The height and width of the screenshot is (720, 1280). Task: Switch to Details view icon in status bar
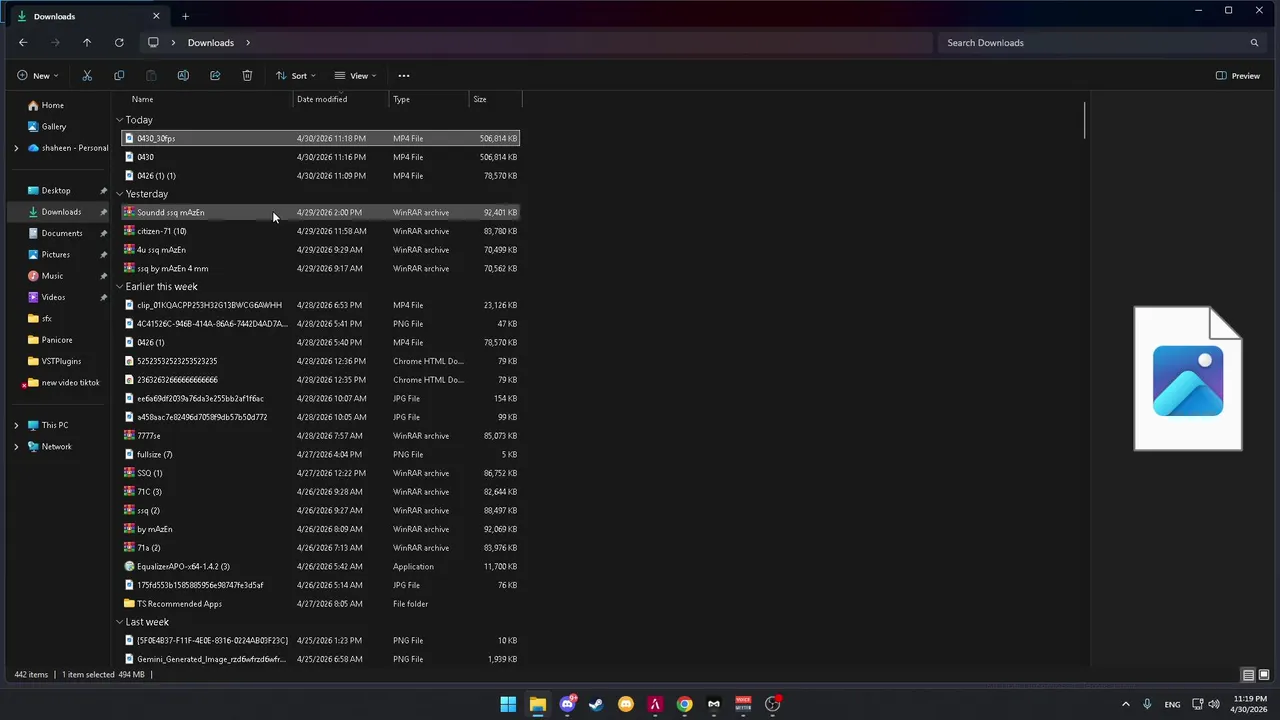click(1248, 675)
